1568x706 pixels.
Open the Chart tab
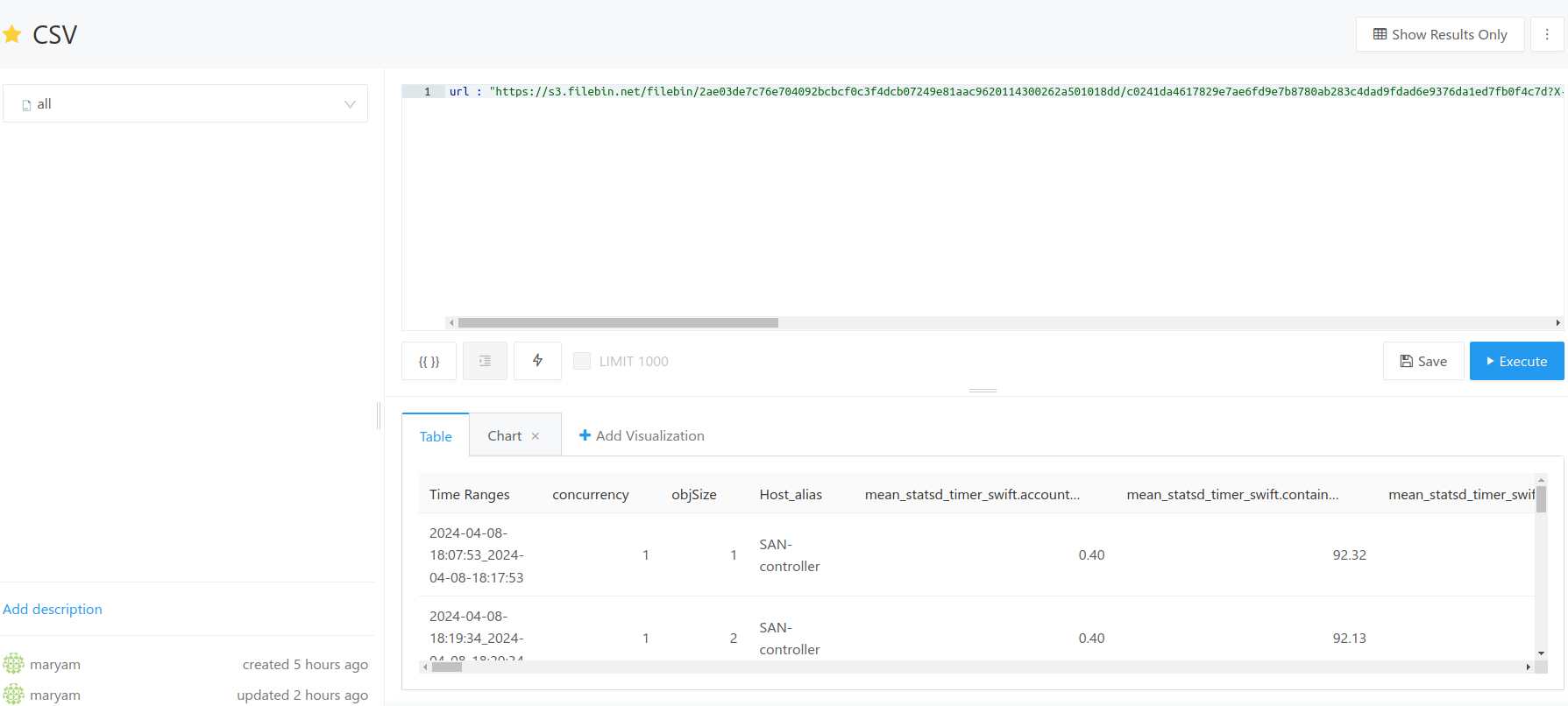[504, 436]
